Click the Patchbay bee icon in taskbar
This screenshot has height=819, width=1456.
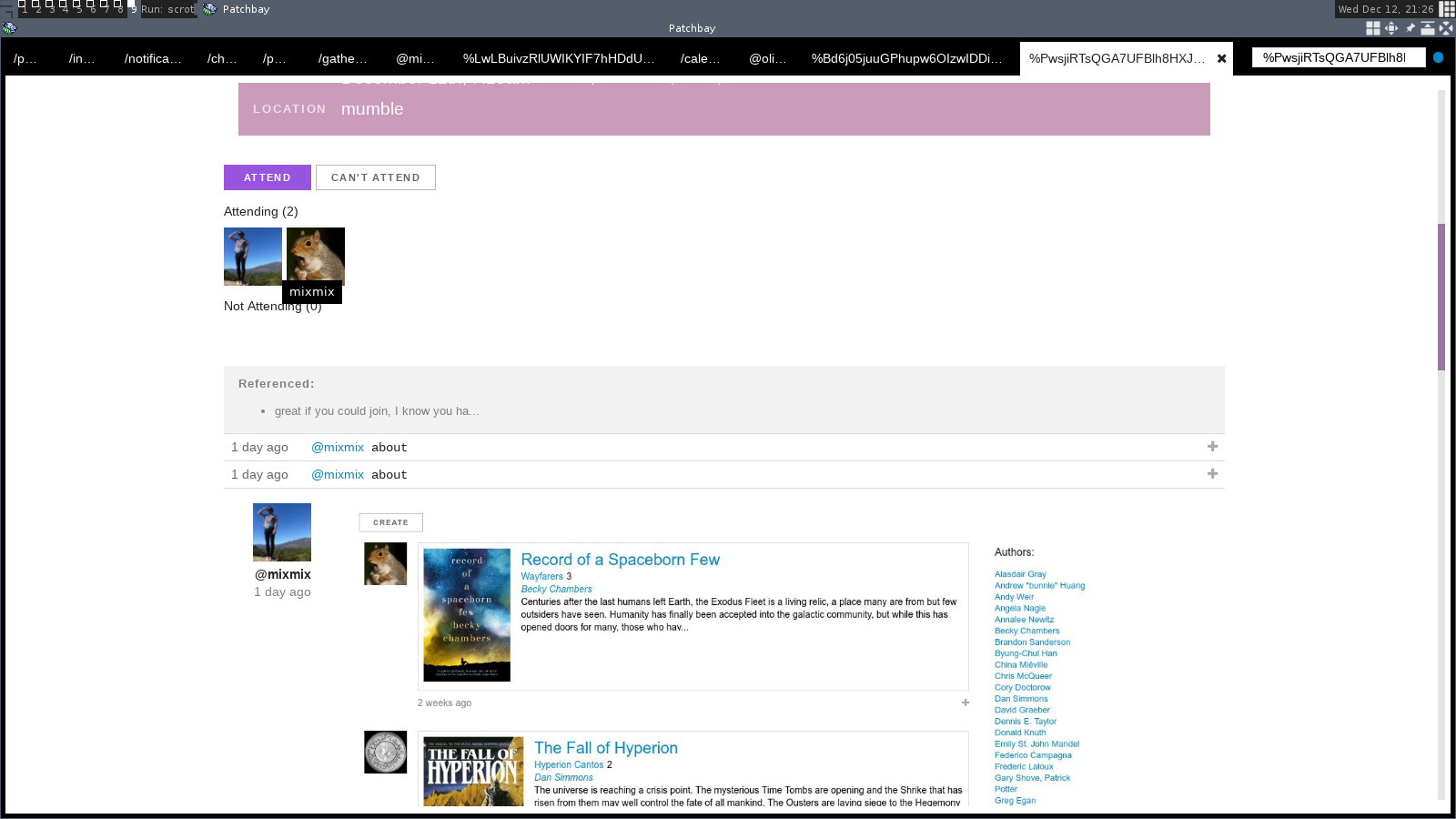click(210, 9)
